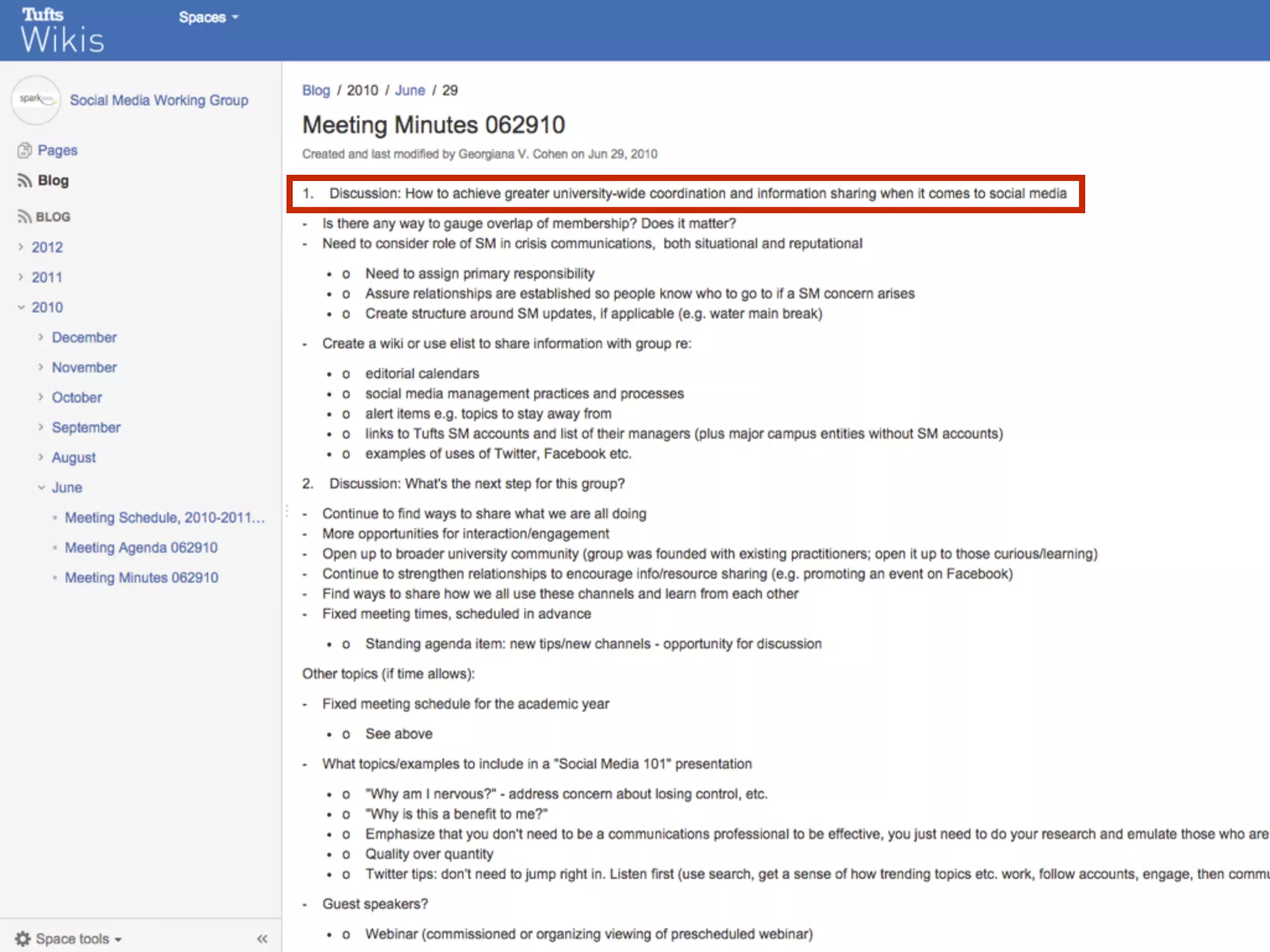Click the Social Media Working Group avatar
1270x952 pixels.
pyautogui.click(x=35, y=100)
